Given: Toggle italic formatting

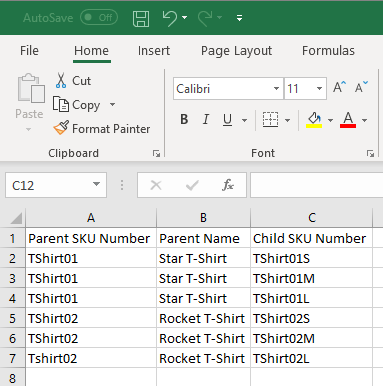Looking at the screenshot, I should tap(206, 119).
